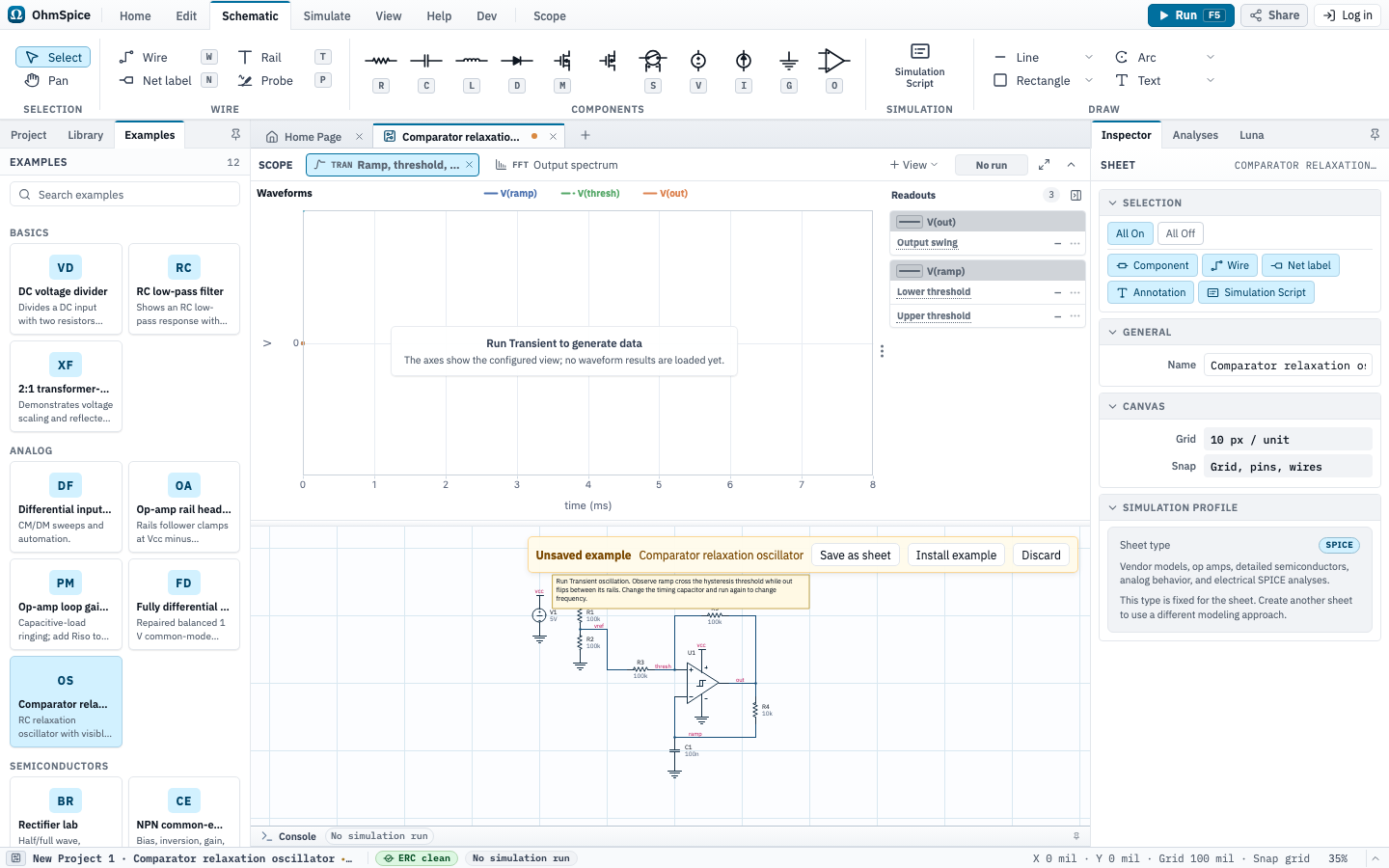Toggle Simulation Script selection filter

coord(1256,292)
